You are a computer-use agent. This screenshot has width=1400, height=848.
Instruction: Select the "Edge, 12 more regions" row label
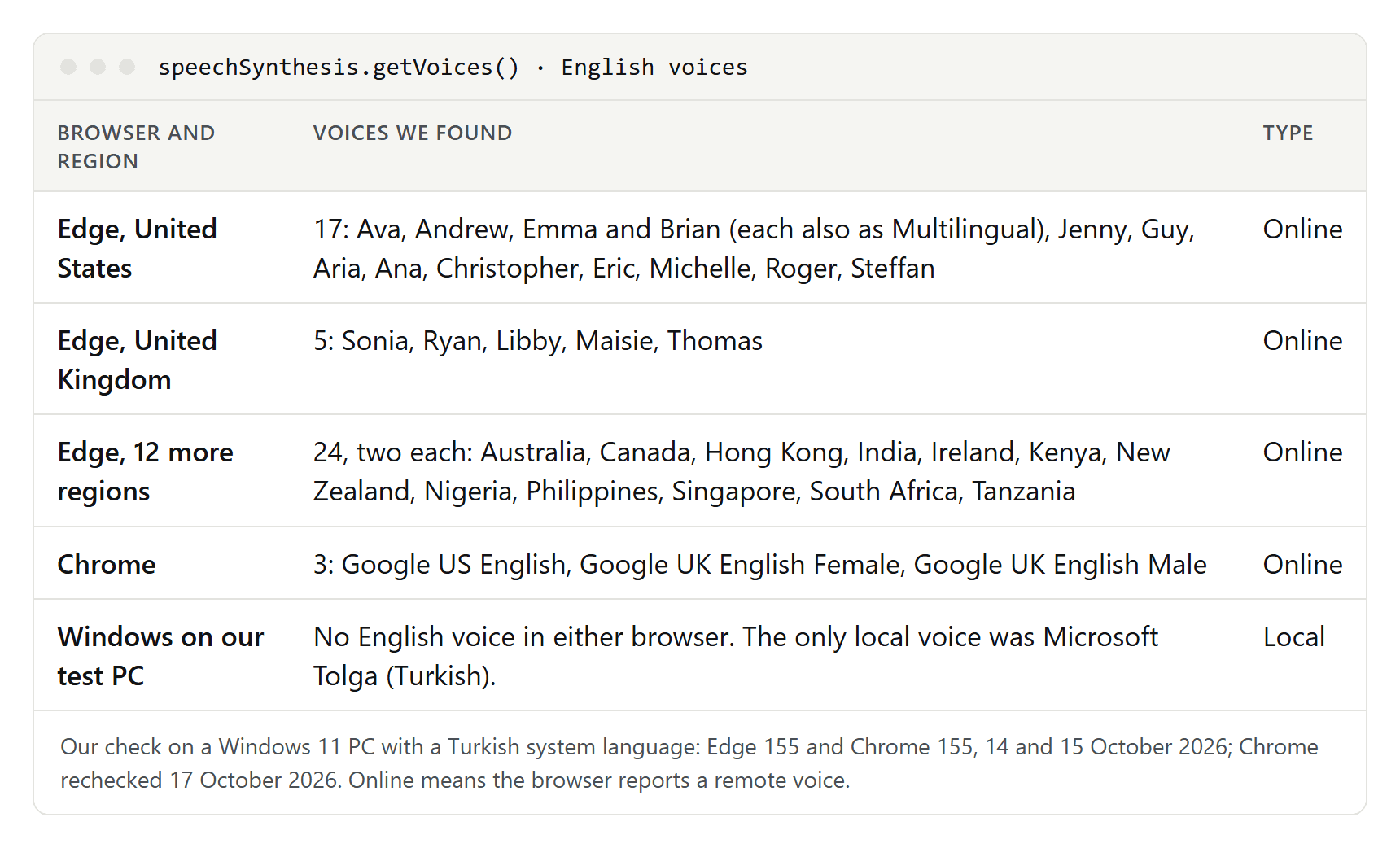[x=146, y=471]
